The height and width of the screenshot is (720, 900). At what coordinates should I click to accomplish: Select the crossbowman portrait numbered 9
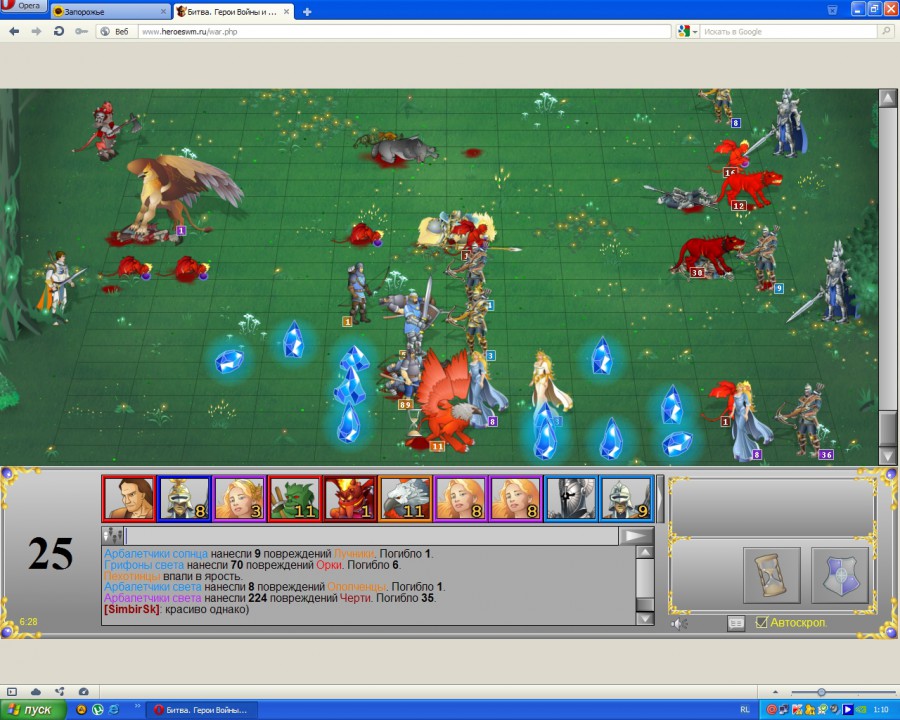pos(625,498)
